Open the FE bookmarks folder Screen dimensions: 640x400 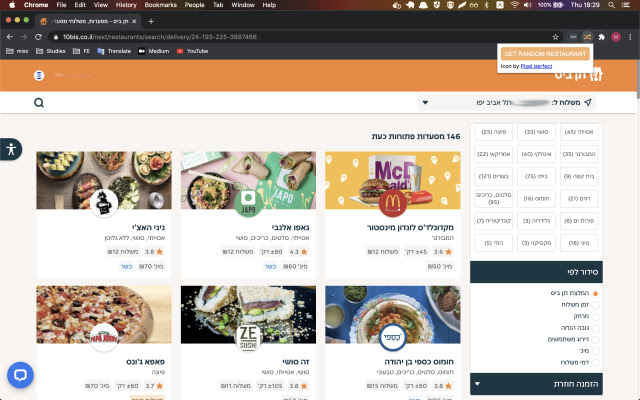point(81,51)
